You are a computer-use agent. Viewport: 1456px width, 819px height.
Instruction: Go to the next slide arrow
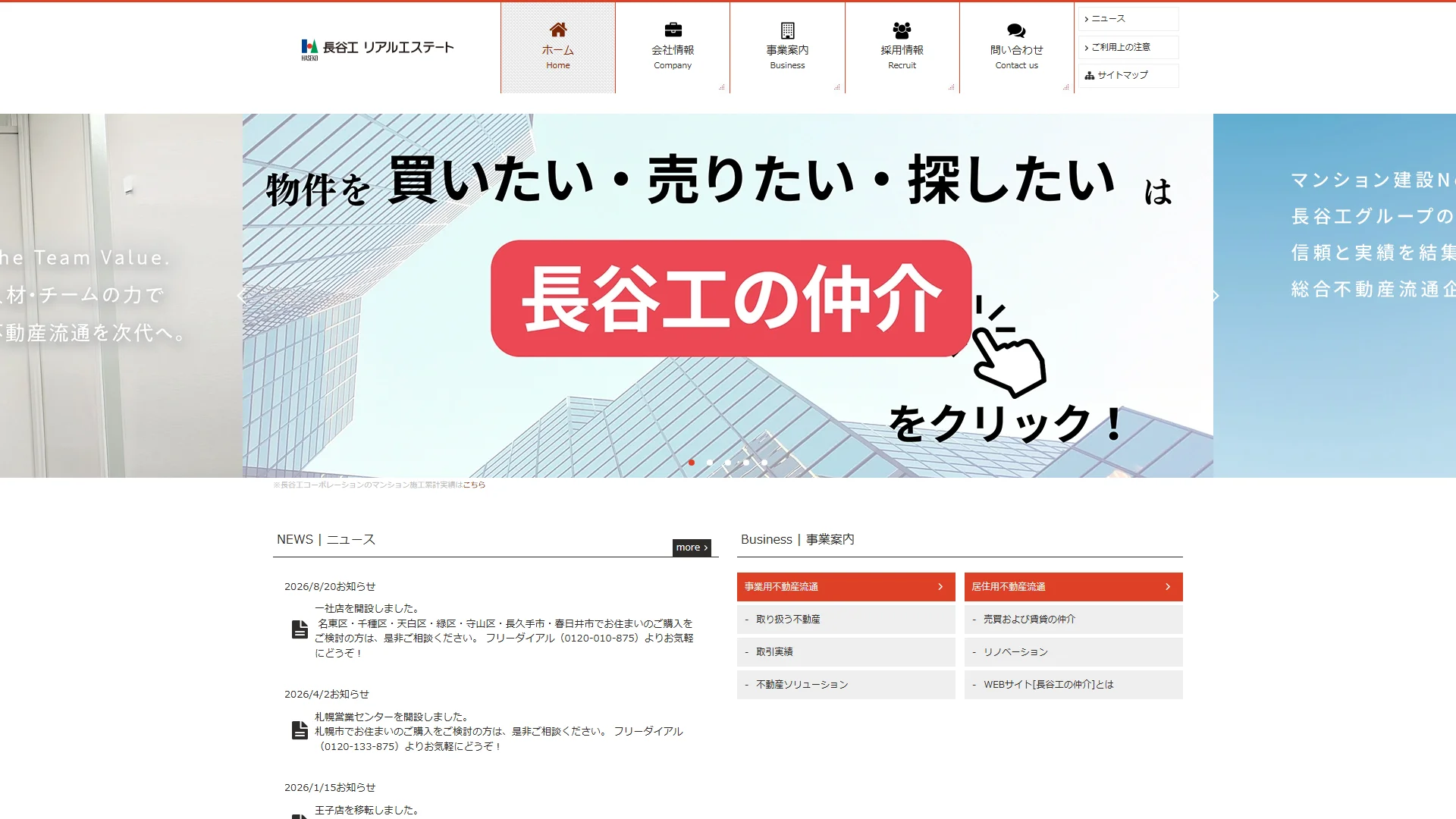pyautogui.click(x=1214, y=296)
